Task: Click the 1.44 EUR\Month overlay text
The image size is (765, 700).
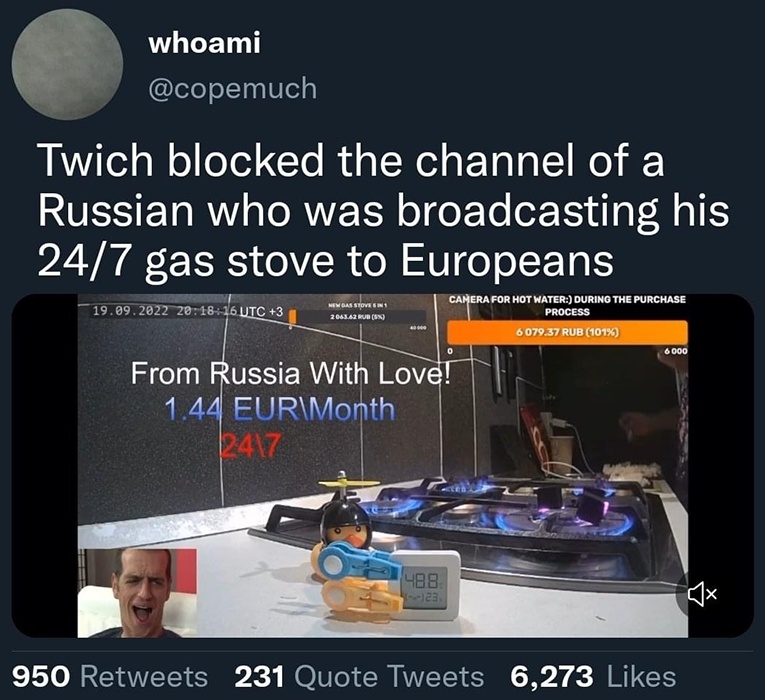Action: (x=280, y=408)
